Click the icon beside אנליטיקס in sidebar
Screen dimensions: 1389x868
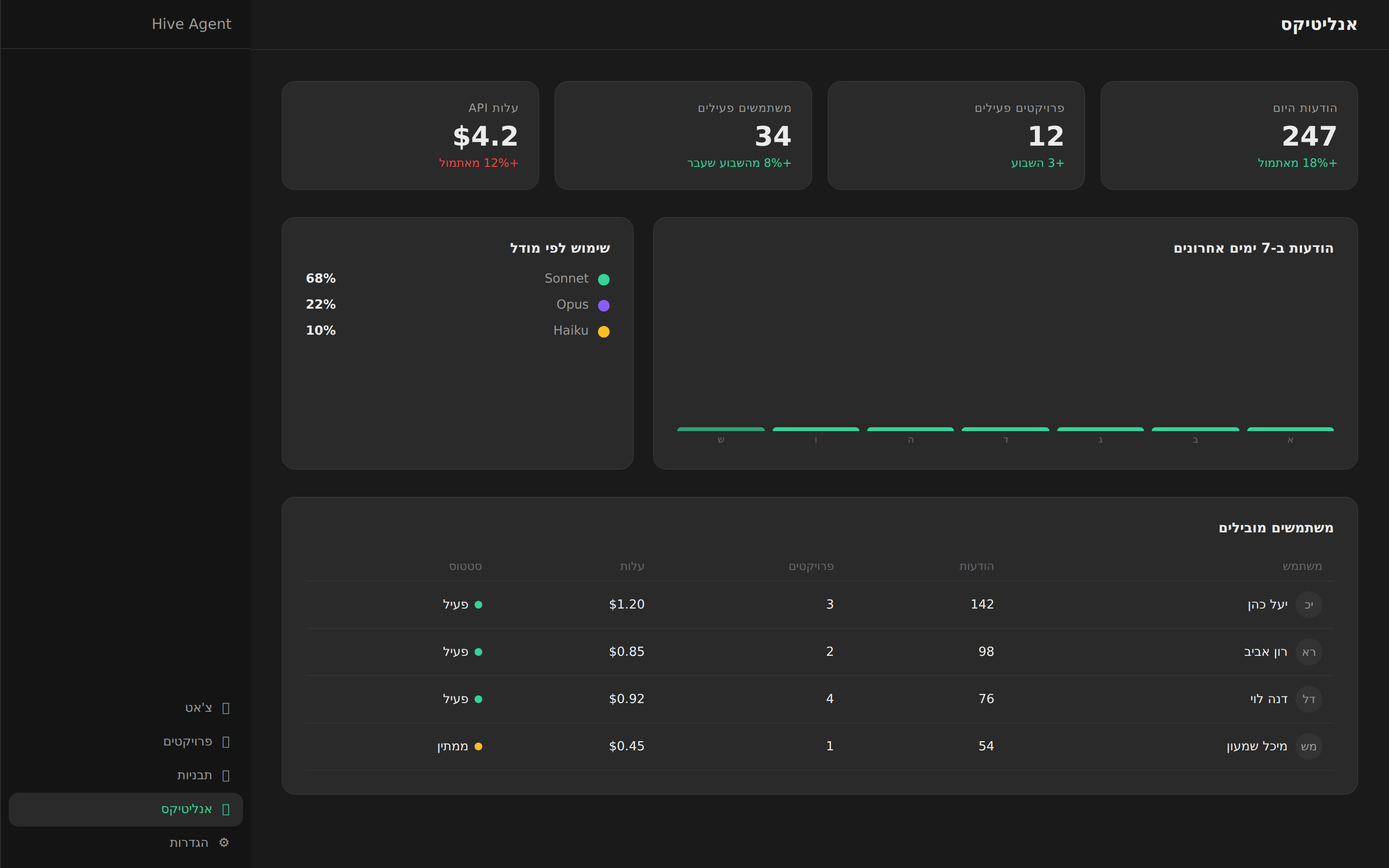point(226,810)
